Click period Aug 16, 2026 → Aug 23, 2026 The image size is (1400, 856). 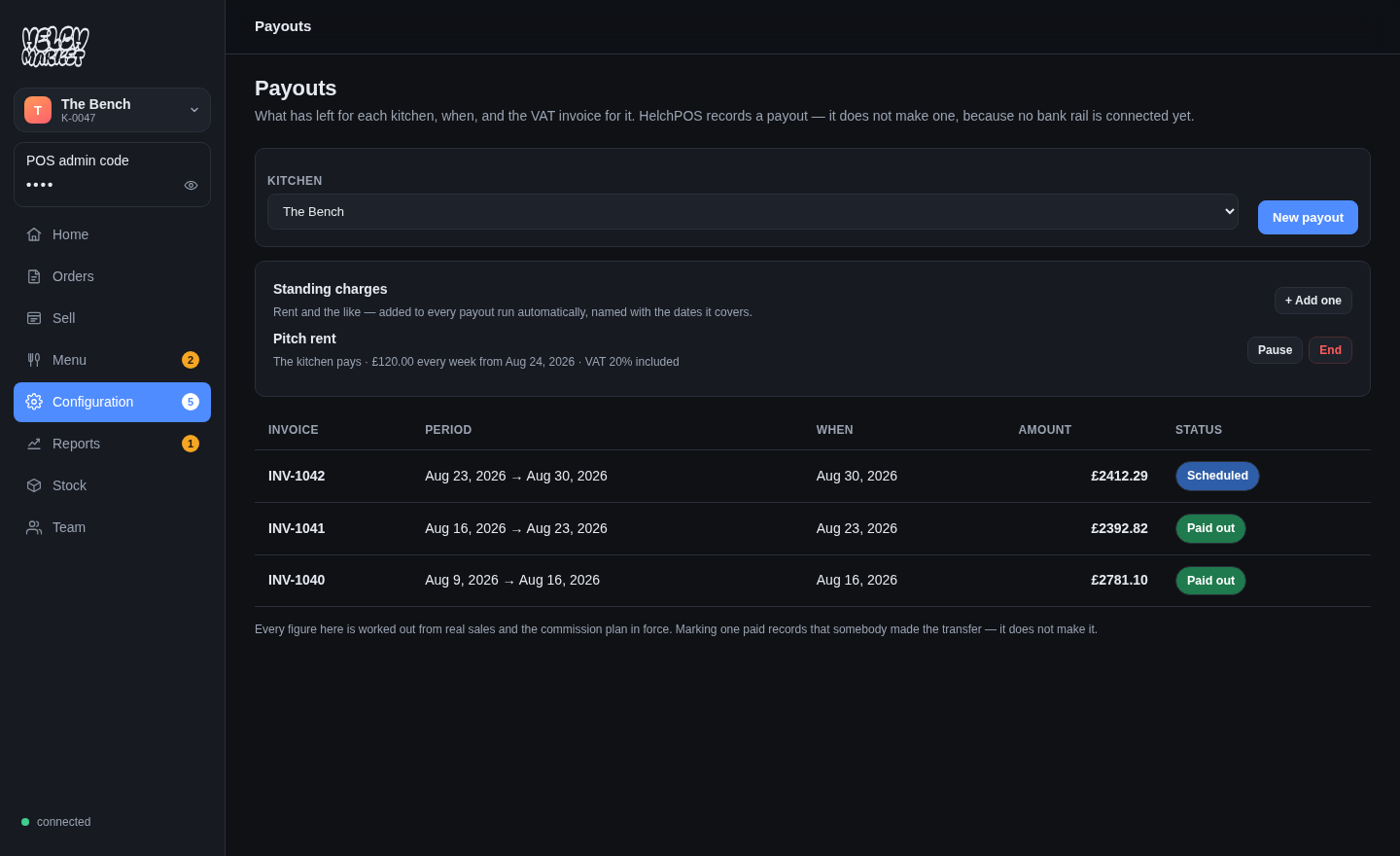point(516,528)
